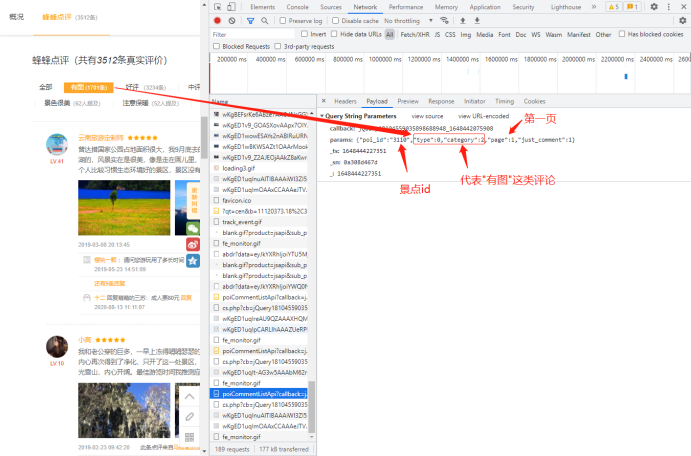The image size is (691, 456).
Task: Filter requests by Fetch/XHR
Action: [x=415, y=34]
